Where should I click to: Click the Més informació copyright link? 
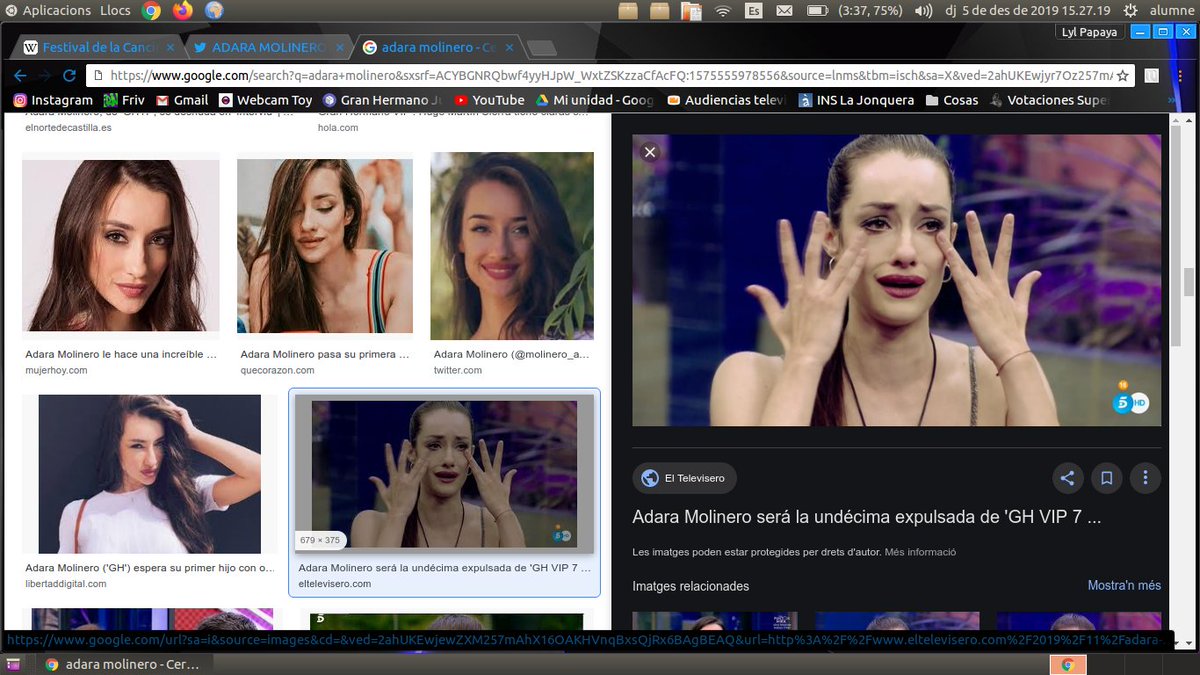920,552
